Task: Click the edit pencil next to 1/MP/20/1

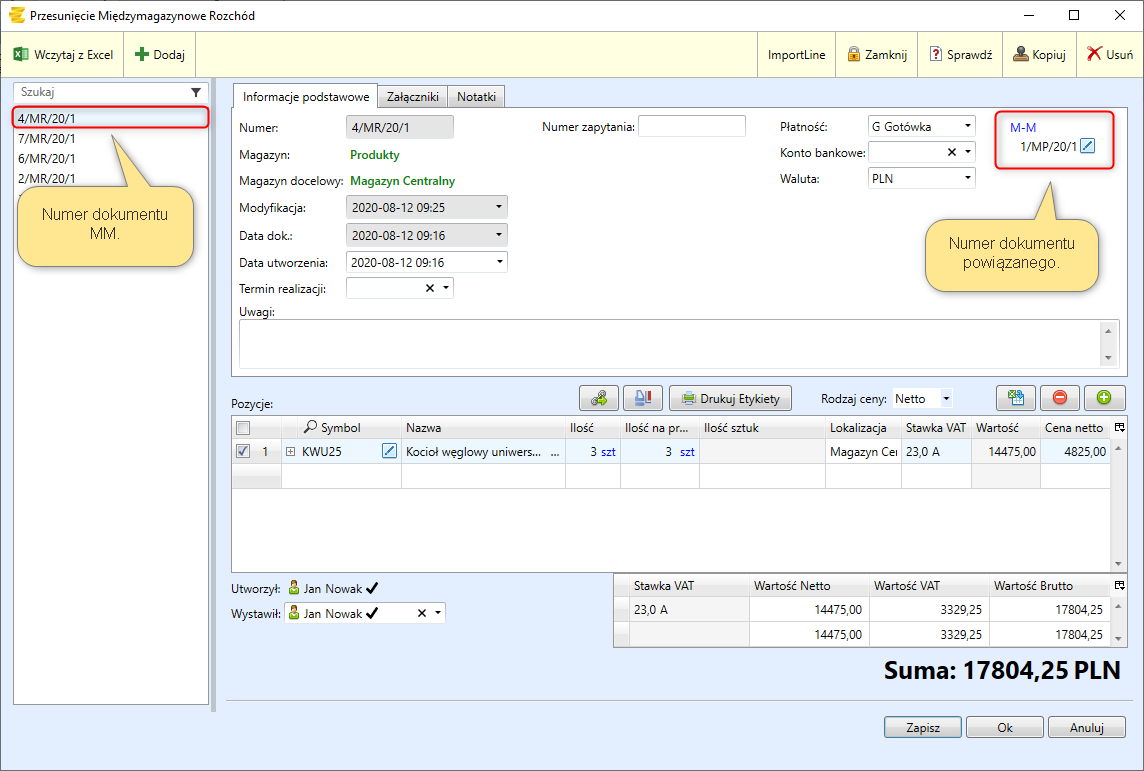Action: [1088, 147]
